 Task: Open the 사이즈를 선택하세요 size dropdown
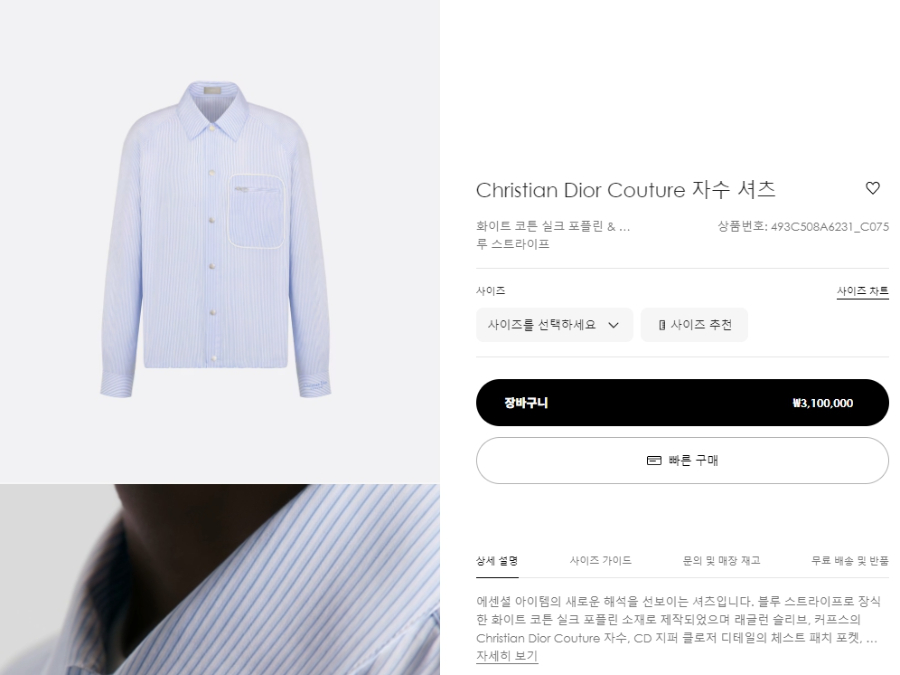pyautogui.click(x=554, y=325)
